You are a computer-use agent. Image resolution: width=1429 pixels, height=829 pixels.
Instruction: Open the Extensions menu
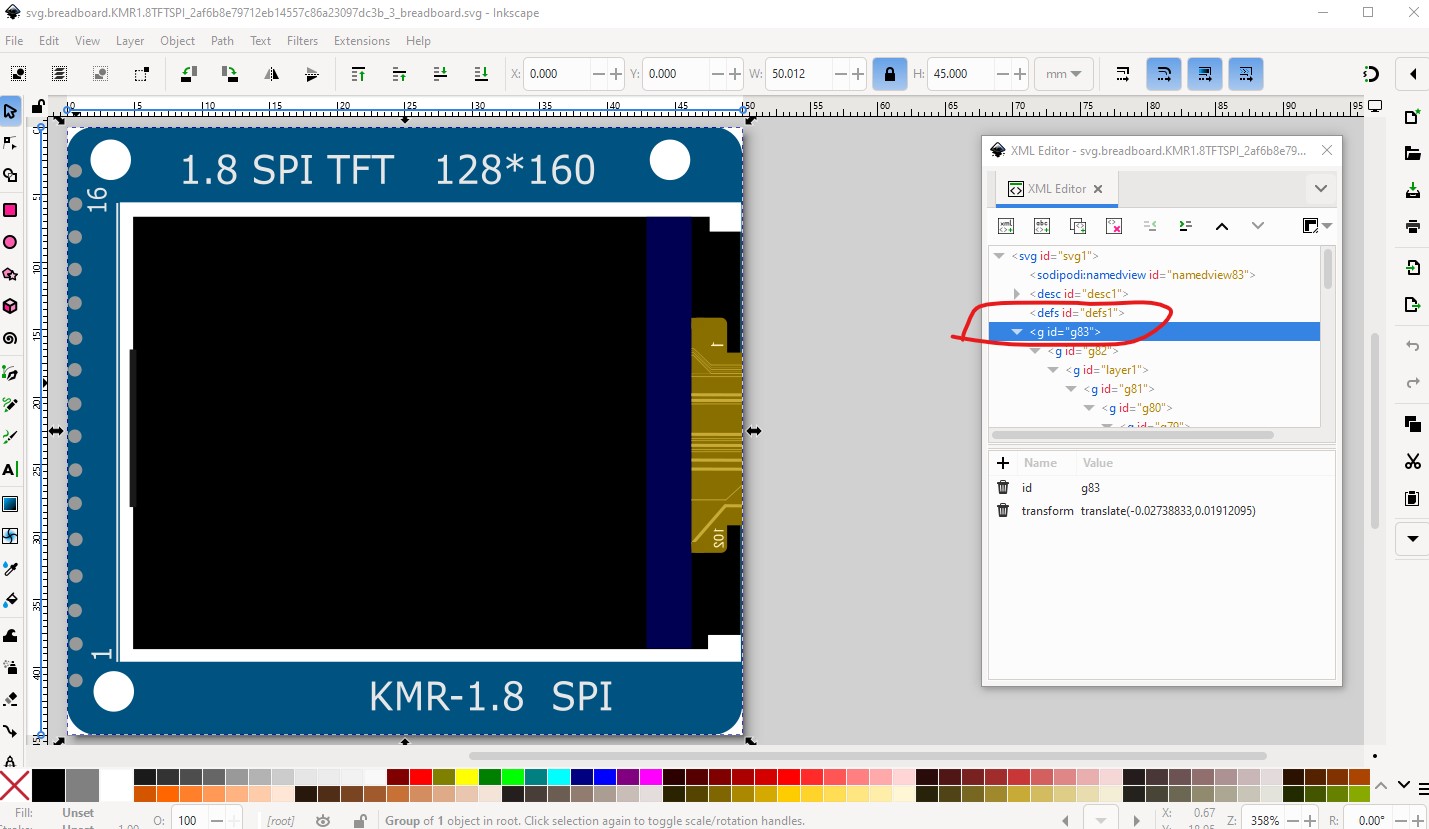click(361, 41)
